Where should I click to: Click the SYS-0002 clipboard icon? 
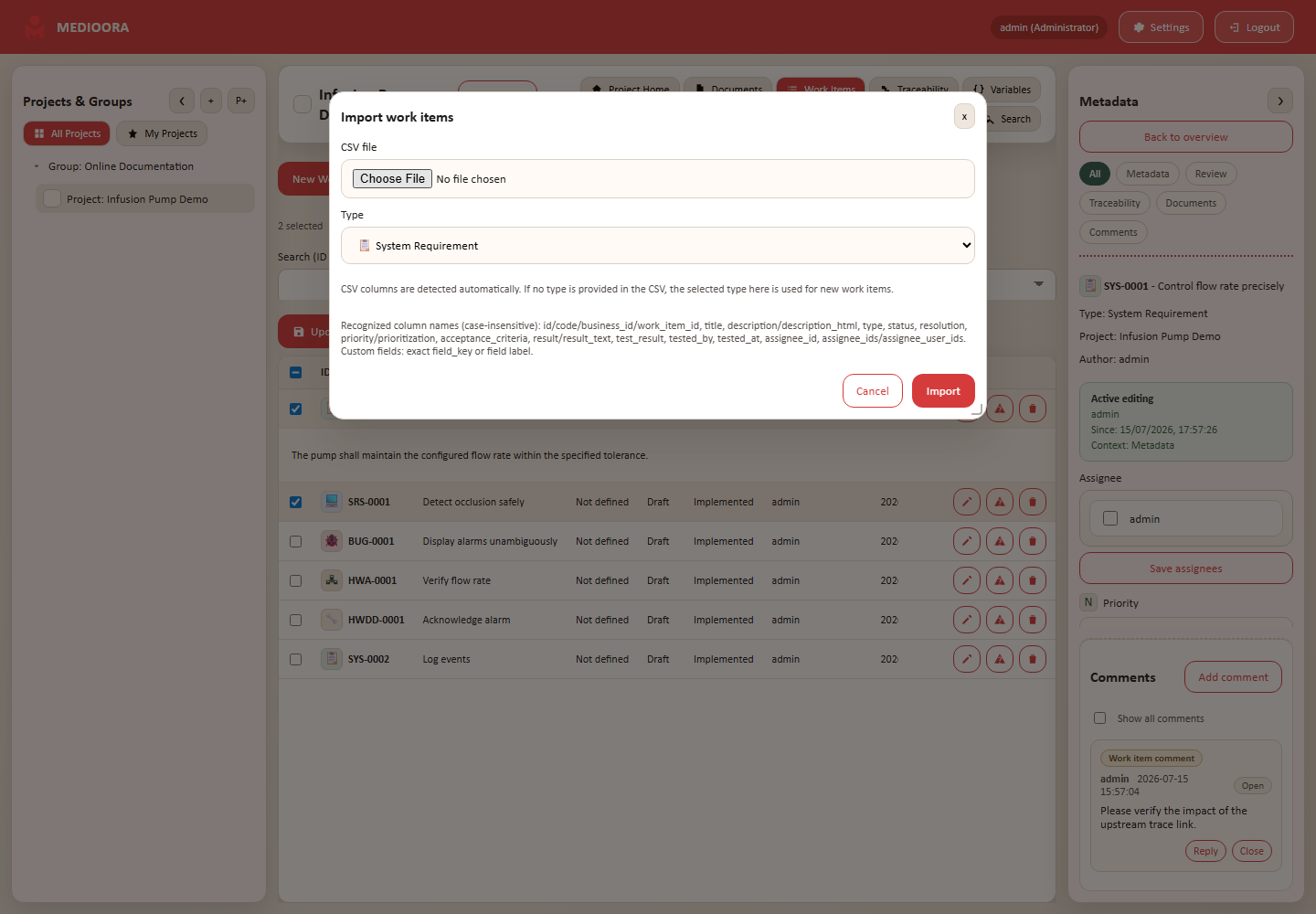pyautogui.click(x=332, y=659)
